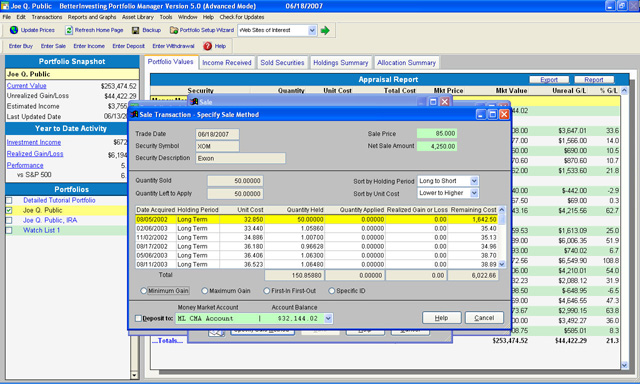Select the 08/05/2002 lot row
This screenshot has height=384, width=640.
[x=317, y=220]
